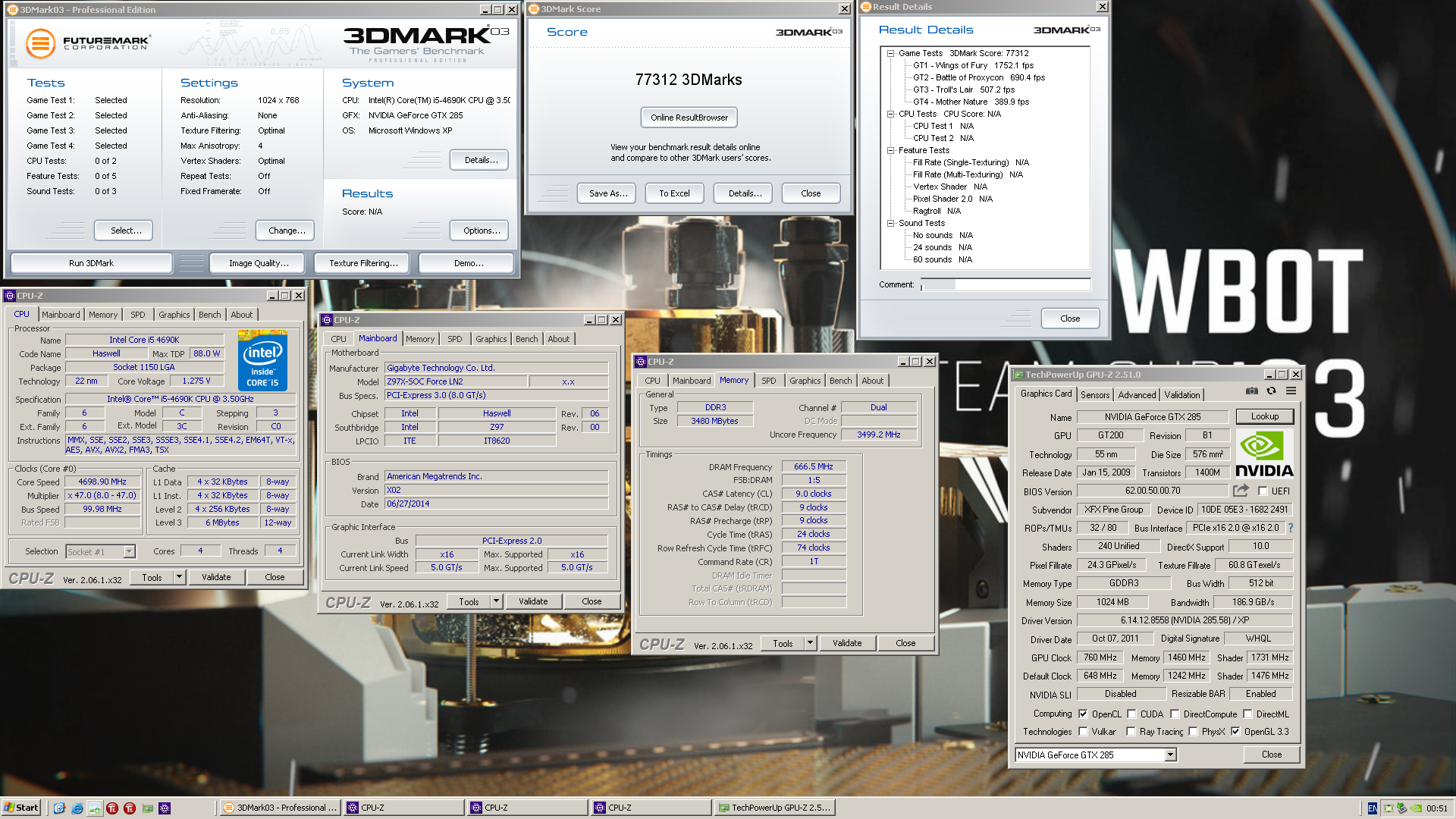
Task: Click the green GPU-Z quick launch icon
Action: [147, 808]
